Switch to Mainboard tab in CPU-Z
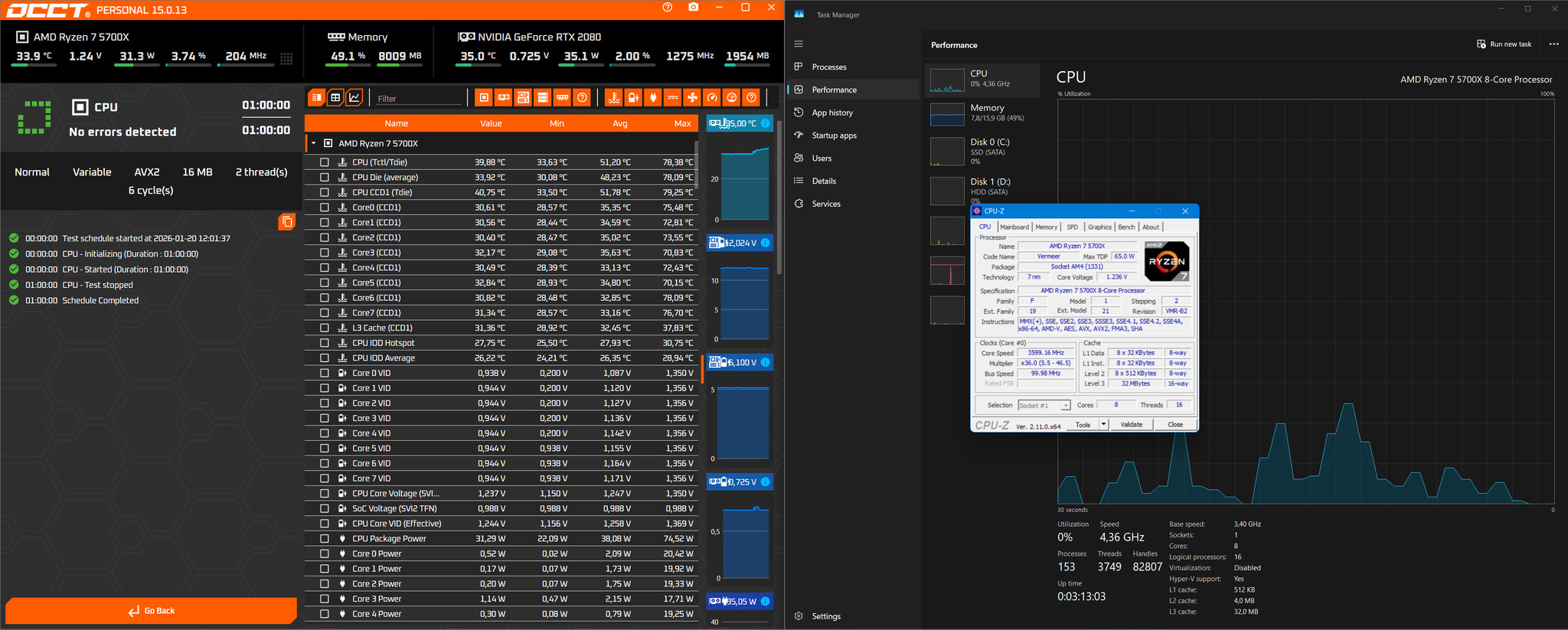The width and height of the screenshot is (1568, 630). 1014,227
